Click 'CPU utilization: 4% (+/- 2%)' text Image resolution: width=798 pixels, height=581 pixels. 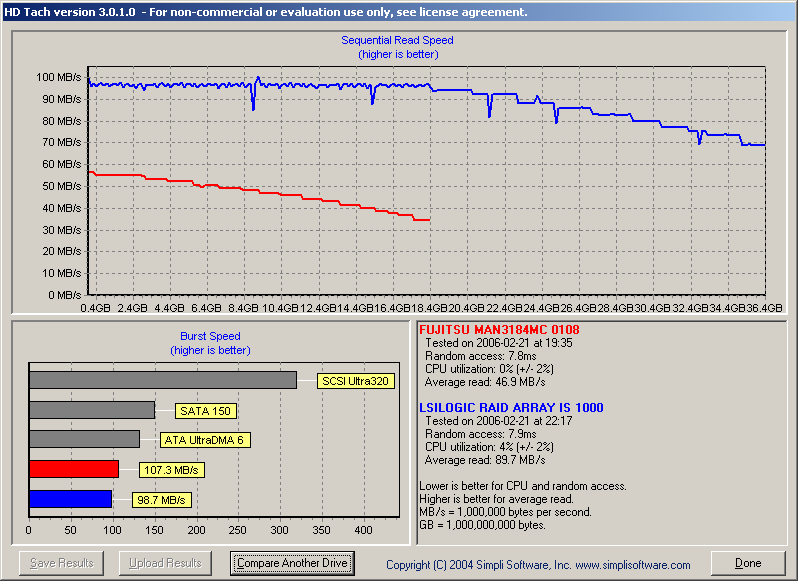489,447
